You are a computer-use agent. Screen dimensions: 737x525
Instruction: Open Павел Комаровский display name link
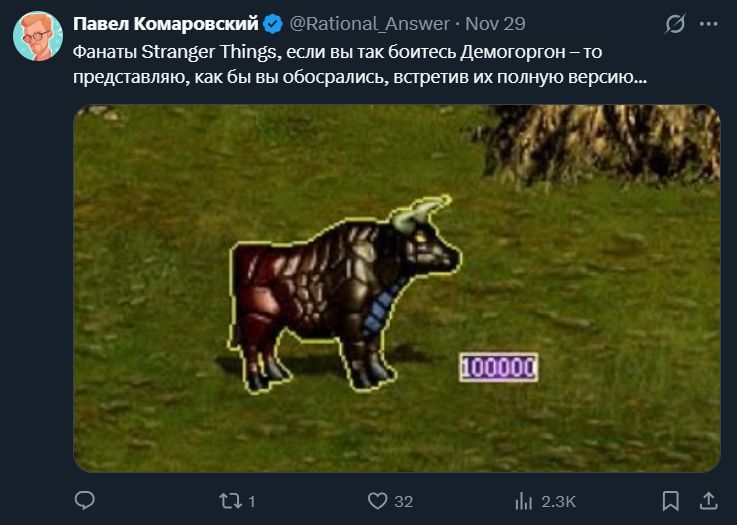click(x=166, y=24)
